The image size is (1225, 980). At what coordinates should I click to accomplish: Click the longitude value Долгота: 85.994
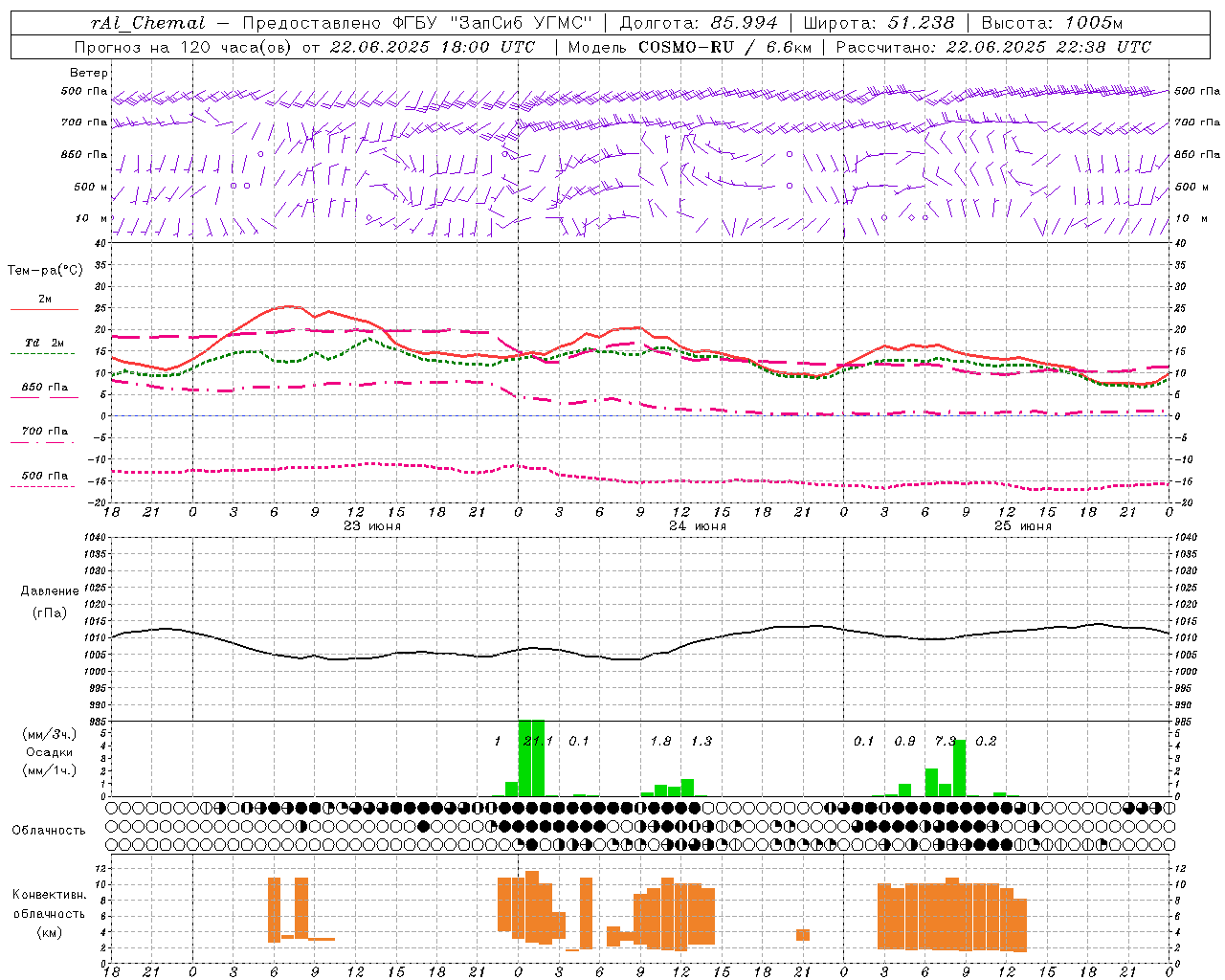pyautogui.click(x=700, y=23)
